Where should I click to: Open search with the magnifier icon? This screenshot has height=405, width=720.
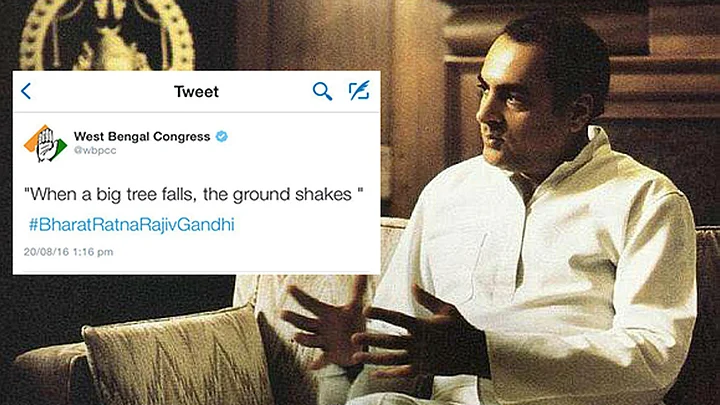tap(322, 91)
